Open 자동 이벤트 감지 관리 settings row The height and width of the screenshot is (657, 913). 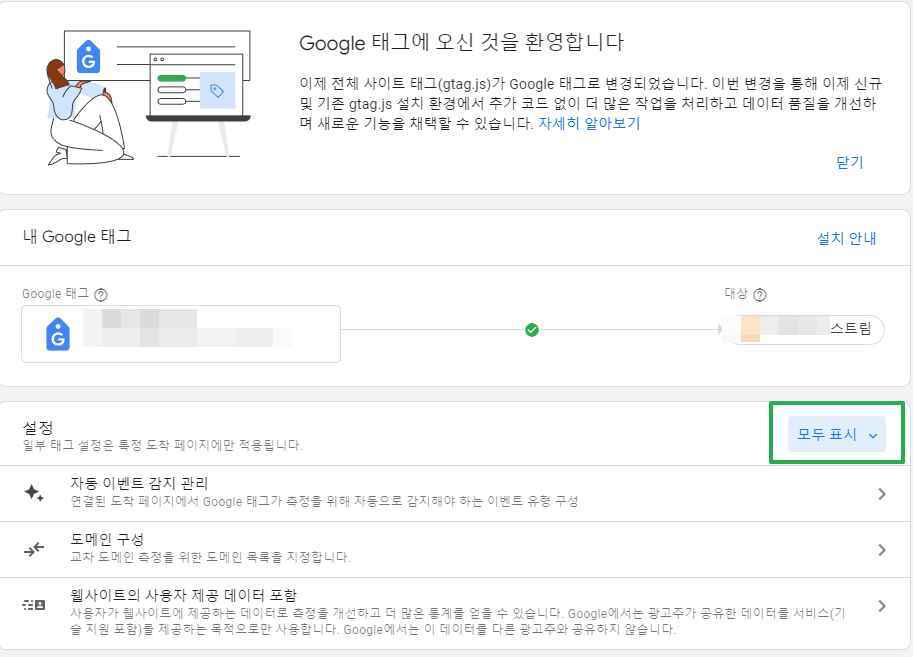[x=455, y=493]
